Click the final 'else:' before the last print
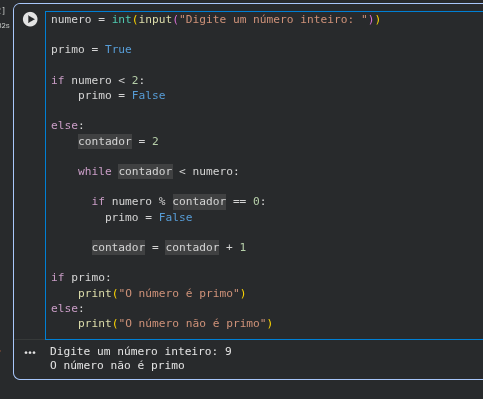 coord(67,308)
